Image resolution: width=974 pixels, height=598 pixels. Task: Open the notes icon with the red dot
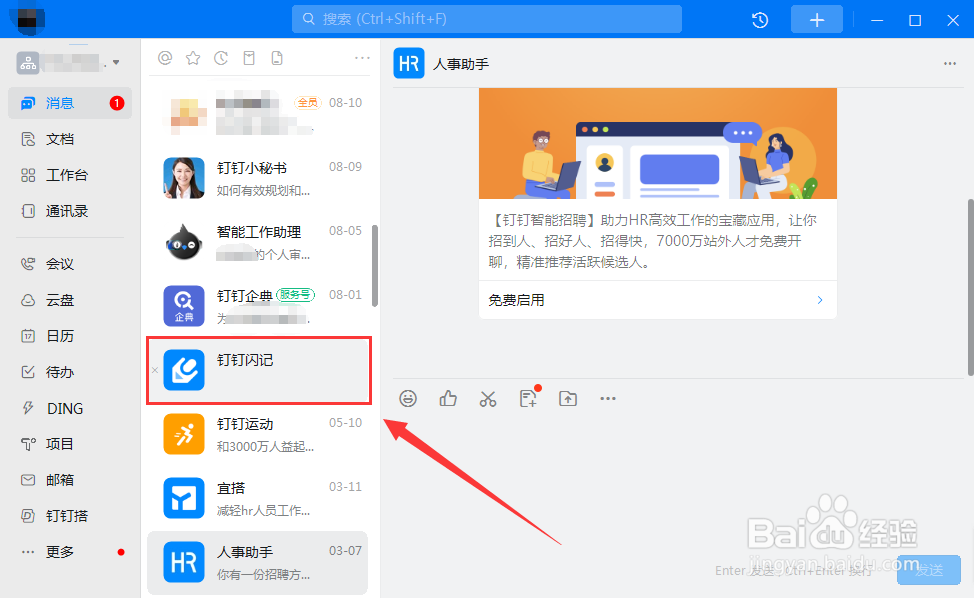pyautogui.click(x=529, y=398)
